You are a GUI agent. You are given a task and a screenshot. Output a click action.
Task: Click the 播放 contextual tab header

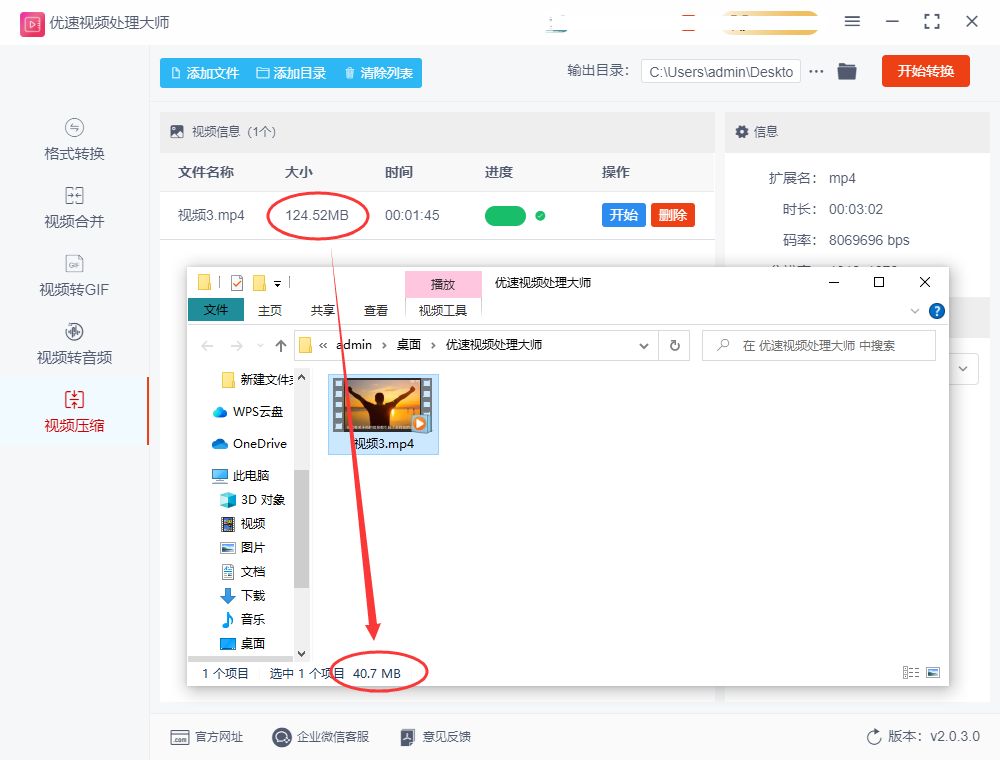[x=443, y=284]
